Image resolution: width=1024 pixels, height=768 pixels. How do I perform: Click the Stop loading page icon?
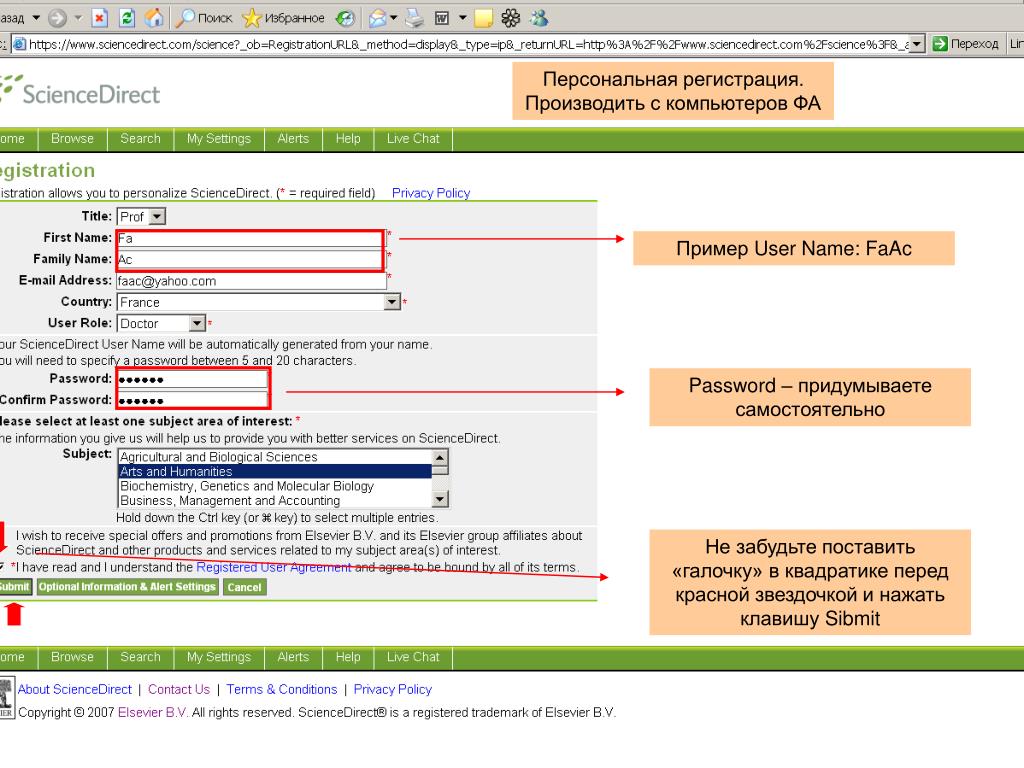[99, 18]
